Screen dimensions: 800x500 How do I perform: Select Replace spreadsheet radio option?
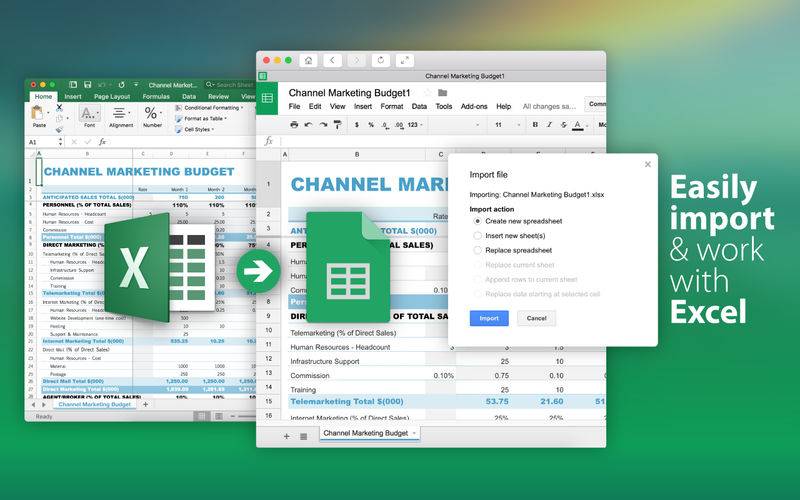[477, 250]
